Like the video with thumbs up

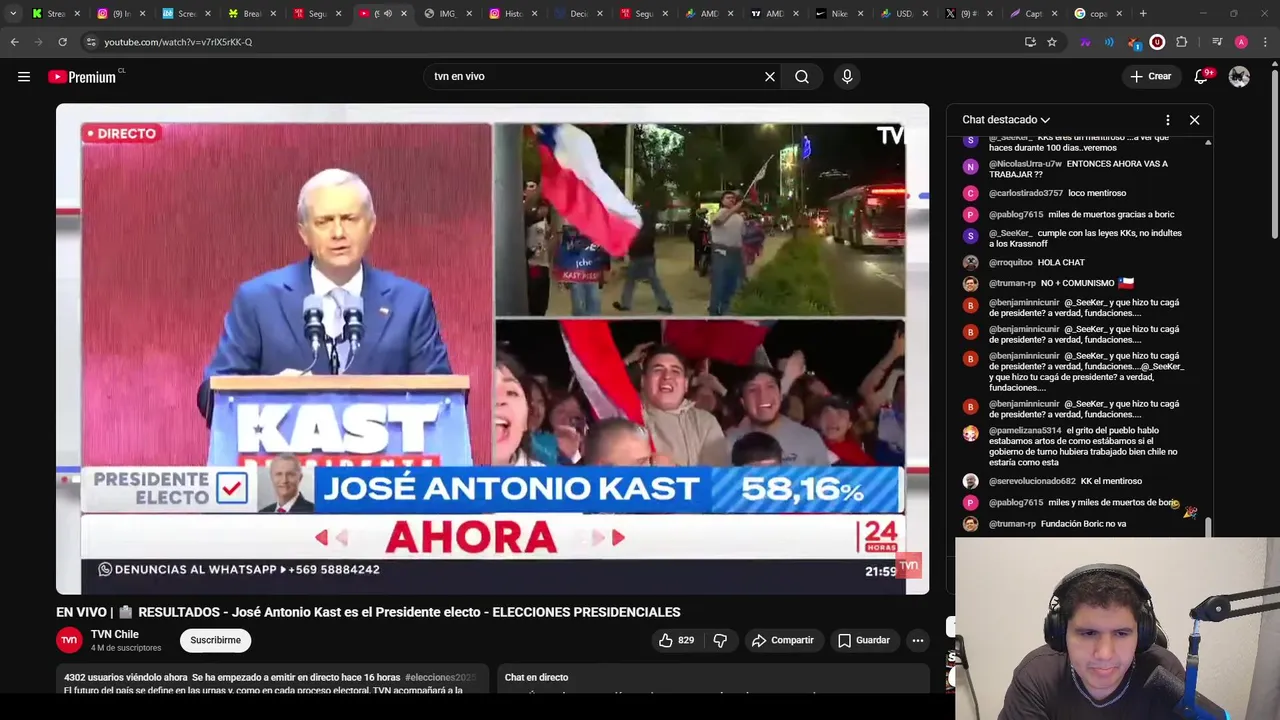click(x=676, y=640)
